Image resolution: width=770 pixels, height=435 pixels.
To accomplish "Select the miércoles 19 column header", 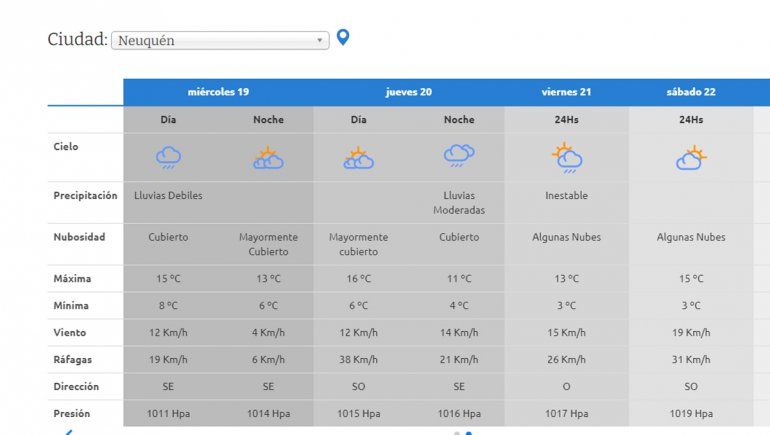I will pyautogui.click(x=218, y=92).
